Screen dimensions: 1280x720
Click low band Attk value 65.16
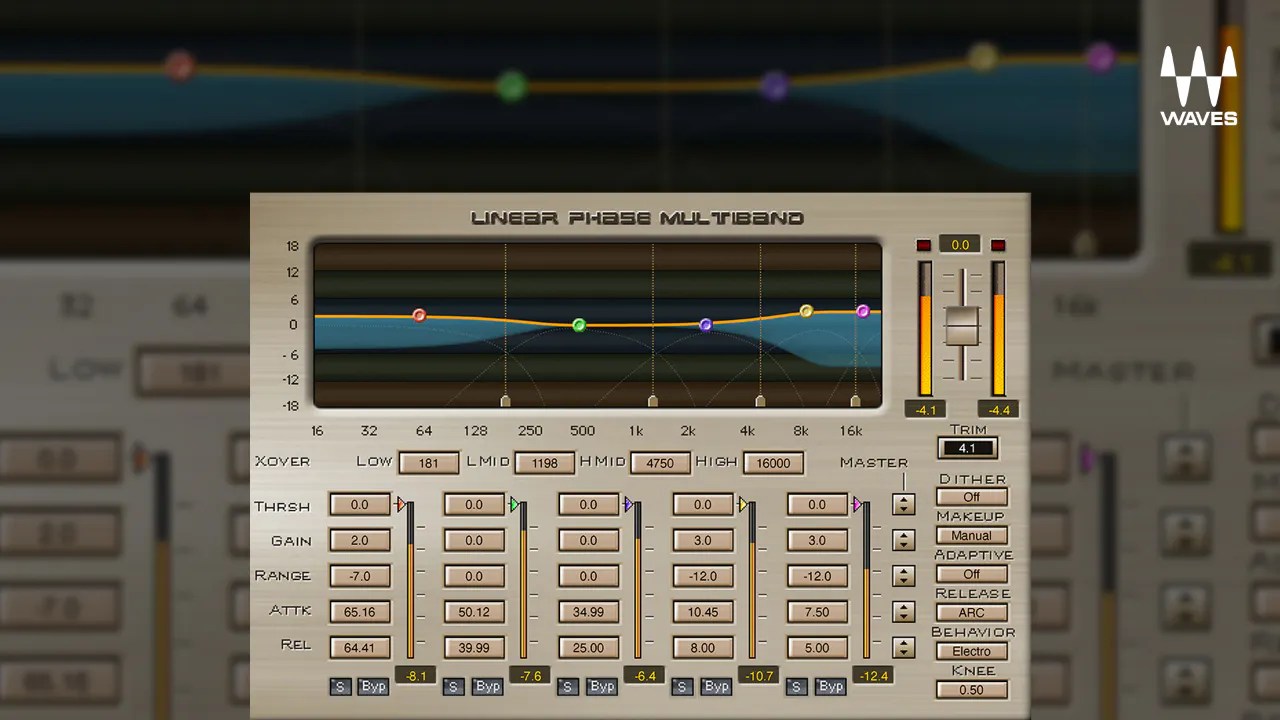(x=359, y=612)
